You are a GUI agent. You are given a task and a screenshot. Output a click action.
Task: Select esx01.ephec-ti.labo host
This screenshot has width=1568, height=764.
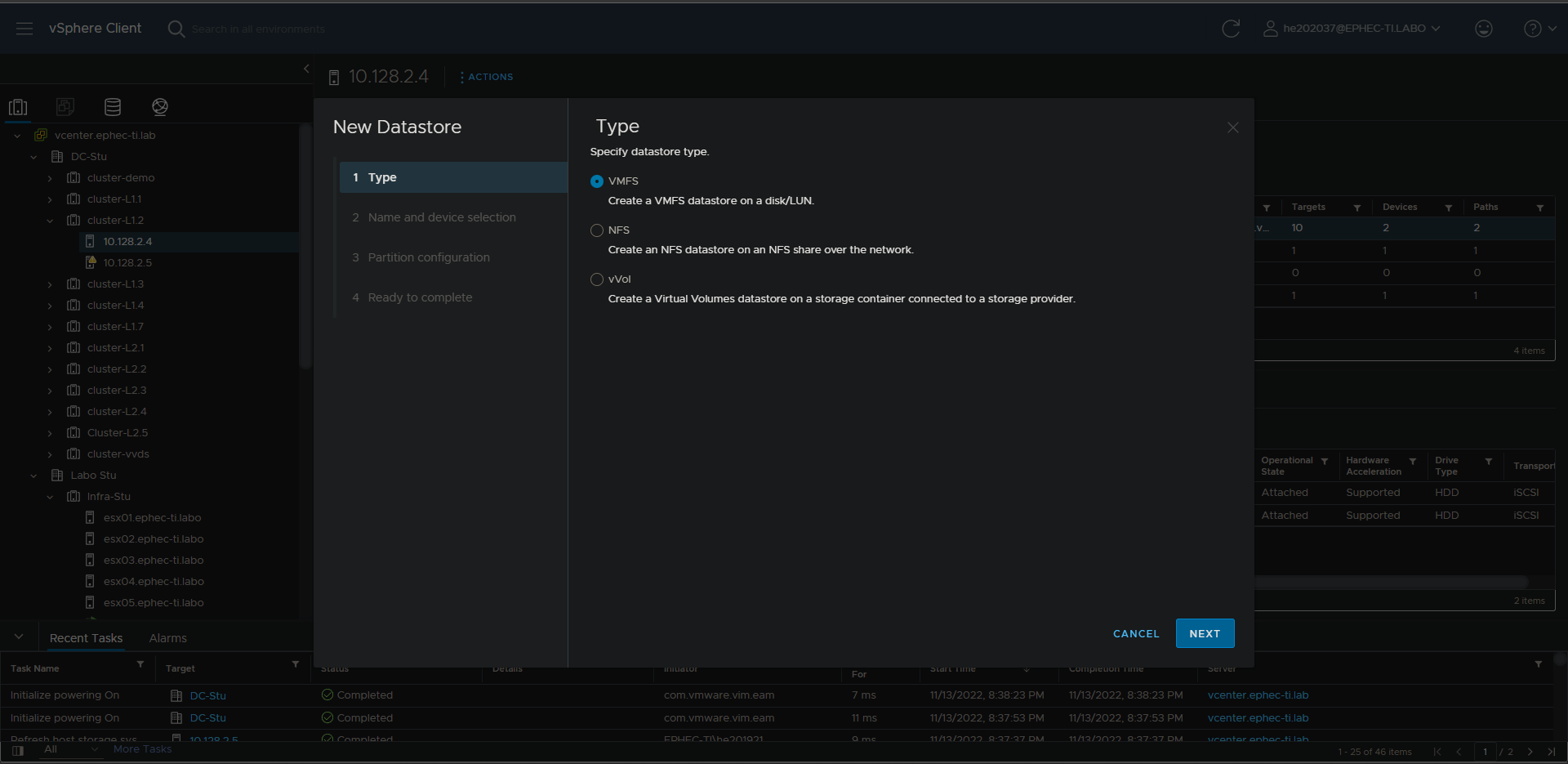(x=152, y=518)
